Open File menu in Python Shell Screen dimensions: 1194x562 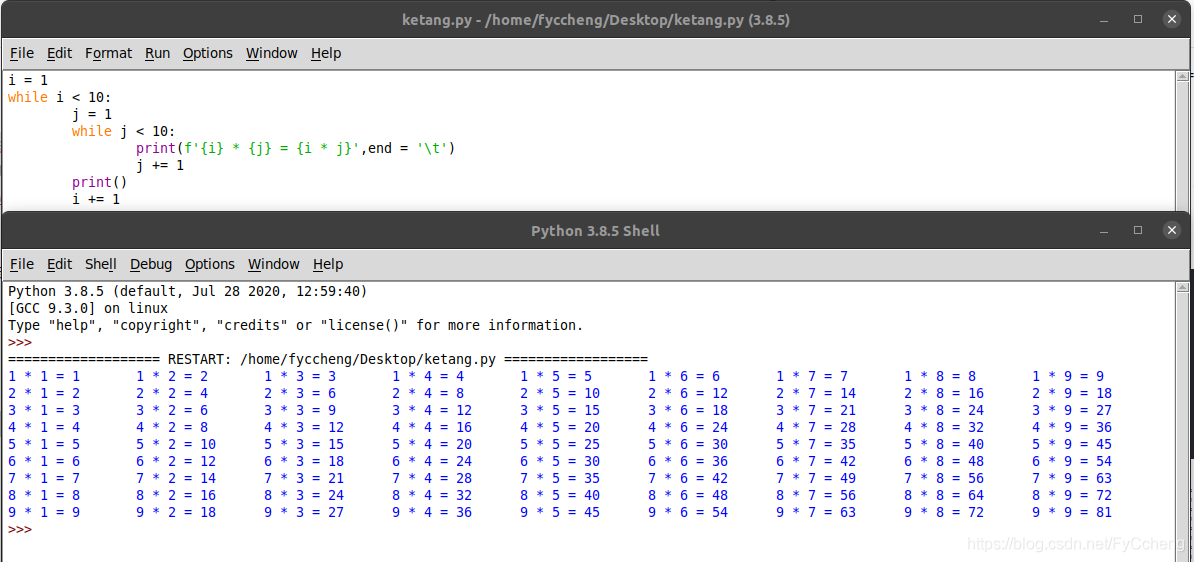(21, 264)
